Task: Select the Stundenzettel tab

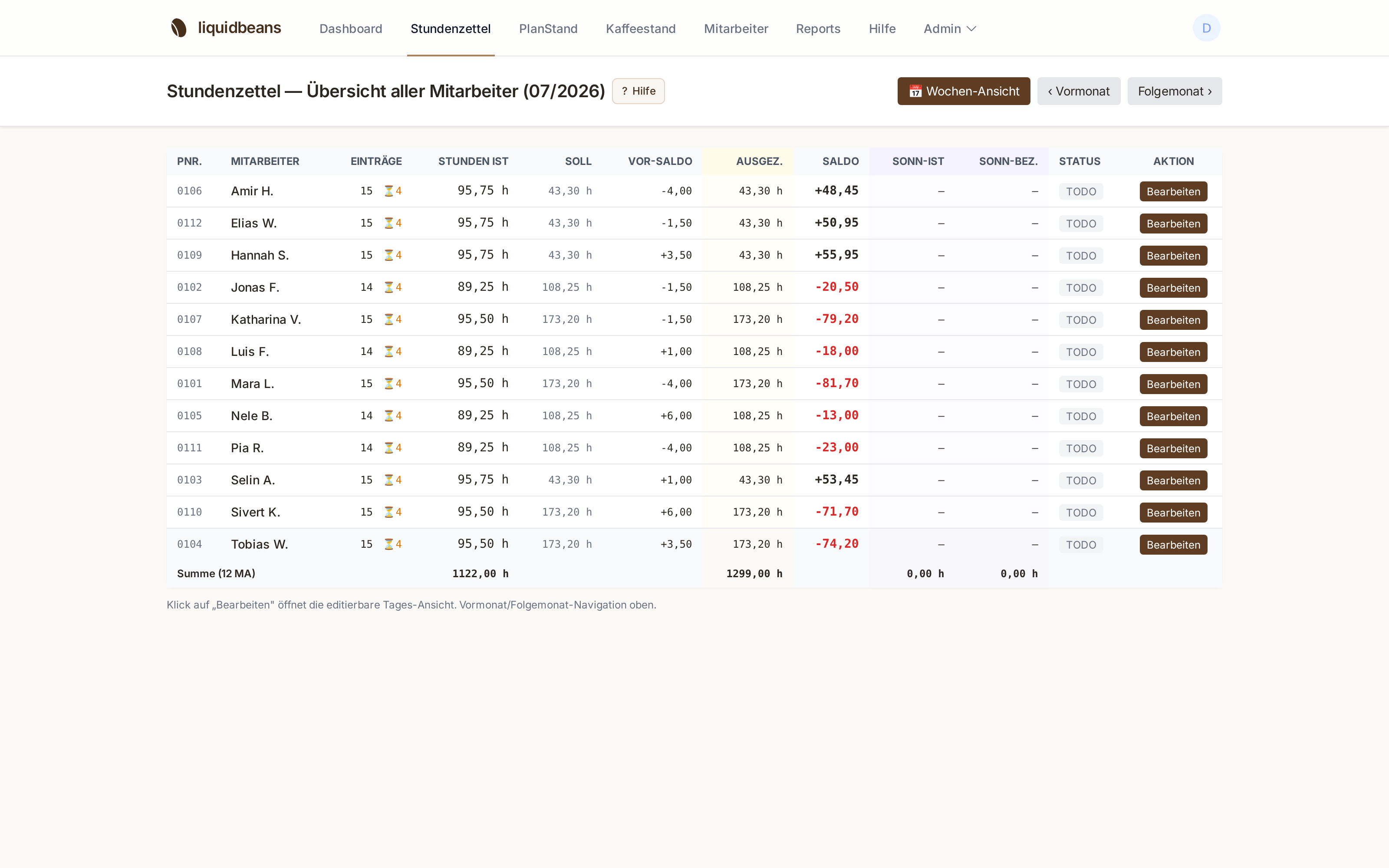Action: [x=451, y=29]
